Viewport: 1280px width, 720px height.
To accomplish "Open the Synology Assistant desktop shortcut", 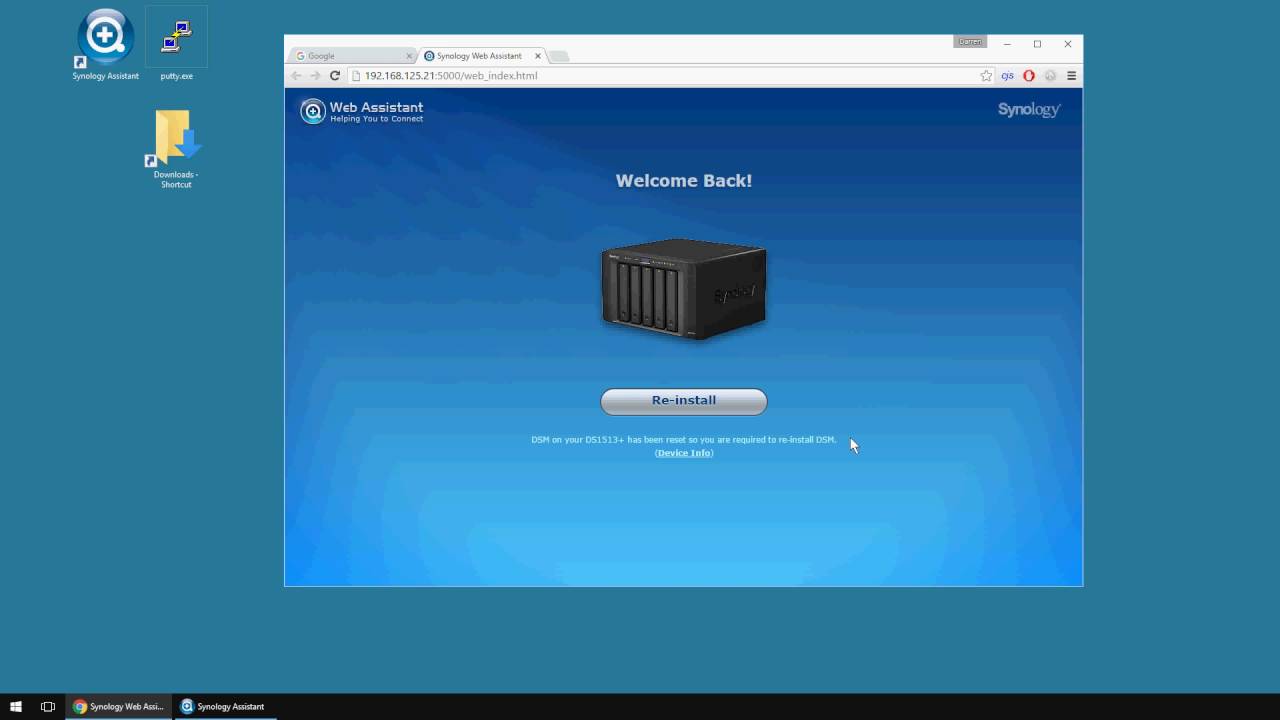I will [105, 44].
